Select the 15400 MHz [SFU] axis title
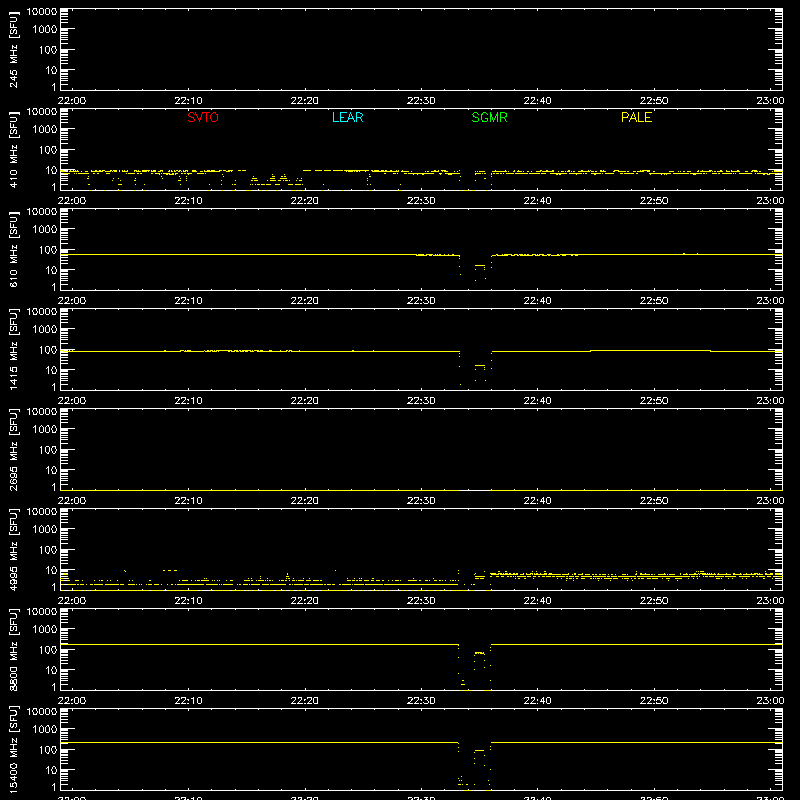The width and height of the screenshot is (800, 800). (13, 750)
